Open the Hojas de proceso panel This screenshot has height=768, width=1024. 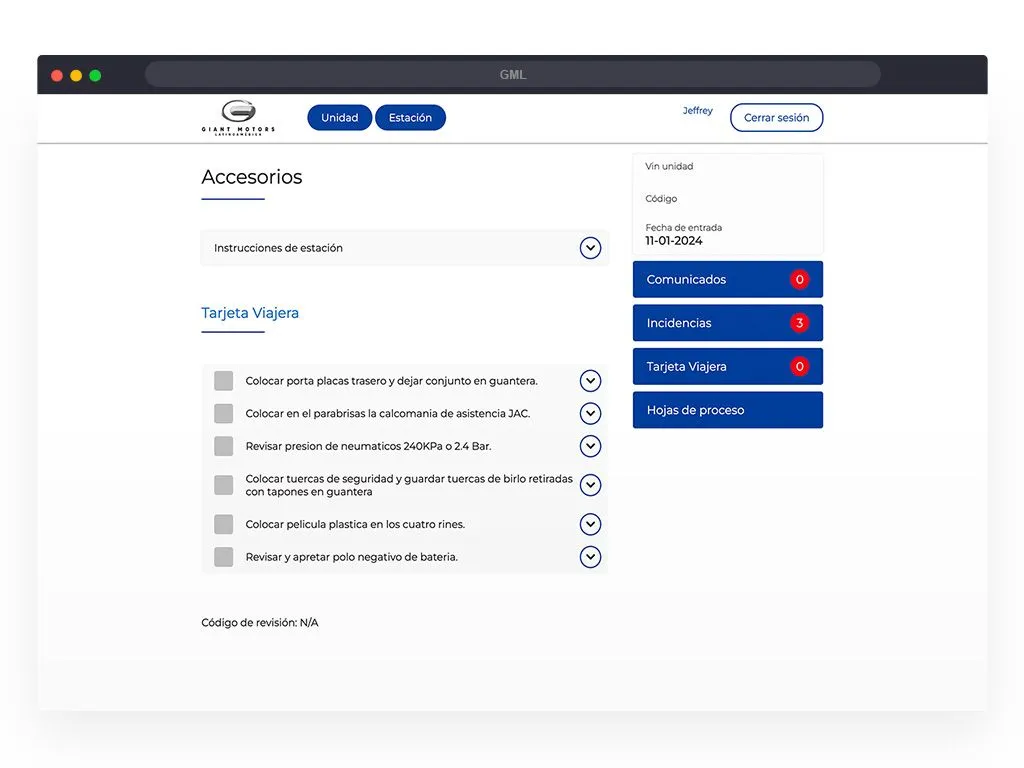pyautogui.click(x=727, y=410)
